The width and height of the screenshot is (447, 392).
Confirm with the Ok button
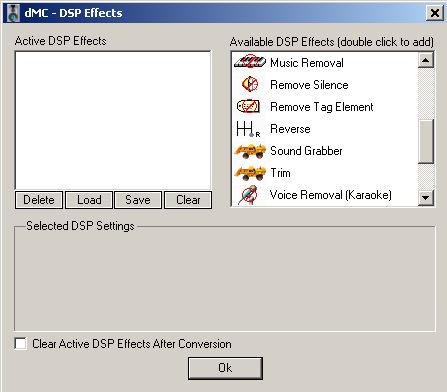tap(225, 368)
